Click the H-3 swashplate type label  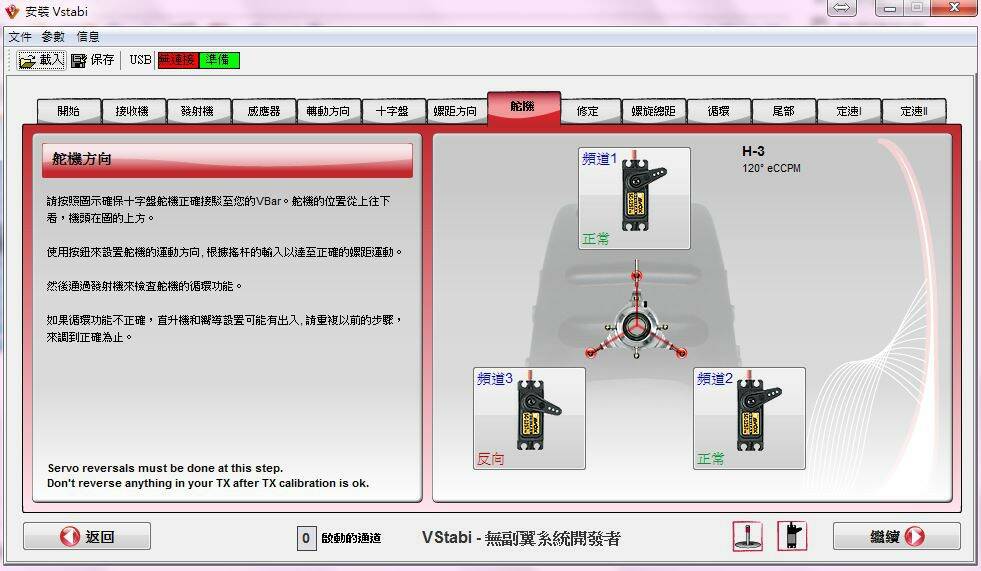pyautogui.click(x=753, y=151)
